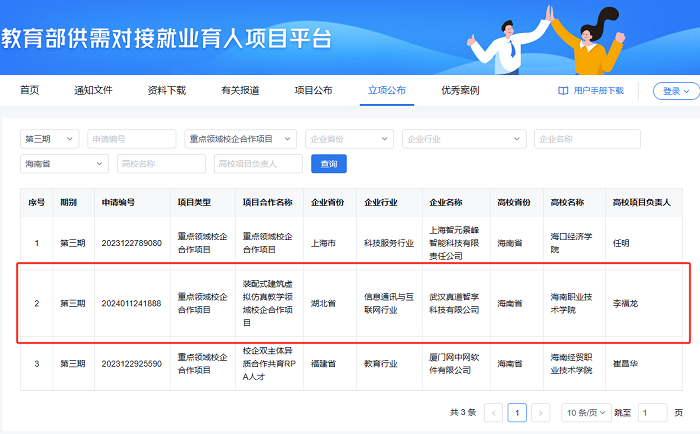
Task: Go to previous page arrow in pagination
Action: pyautogui.click(x=493, y=412)
